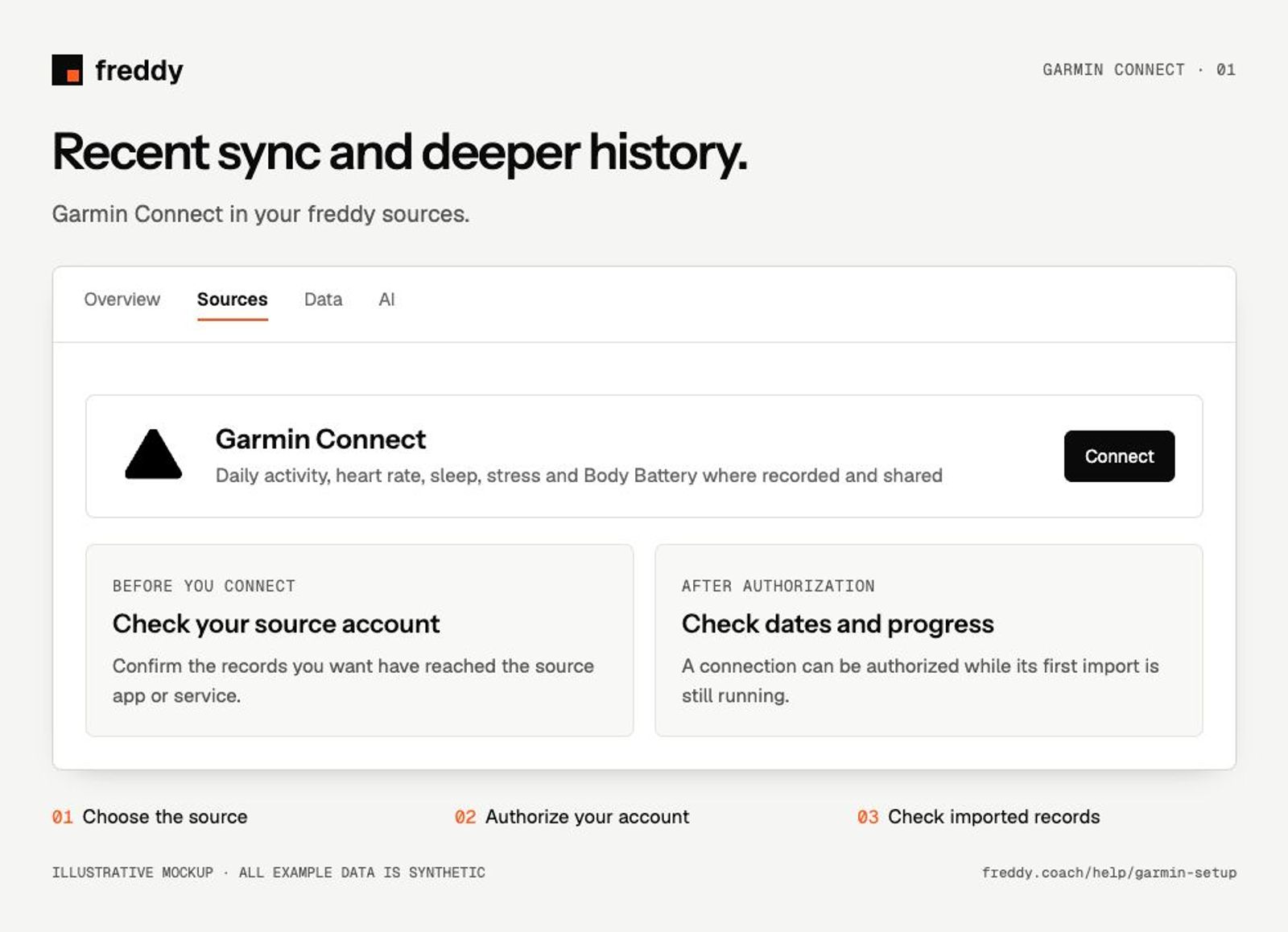Switch to the Sources tab
The width and height of the screenshot is (1288, 932).
coord(232,299)
